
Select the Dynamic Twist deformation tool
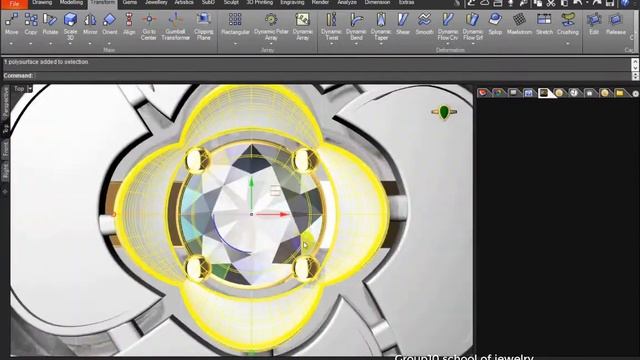331,26
